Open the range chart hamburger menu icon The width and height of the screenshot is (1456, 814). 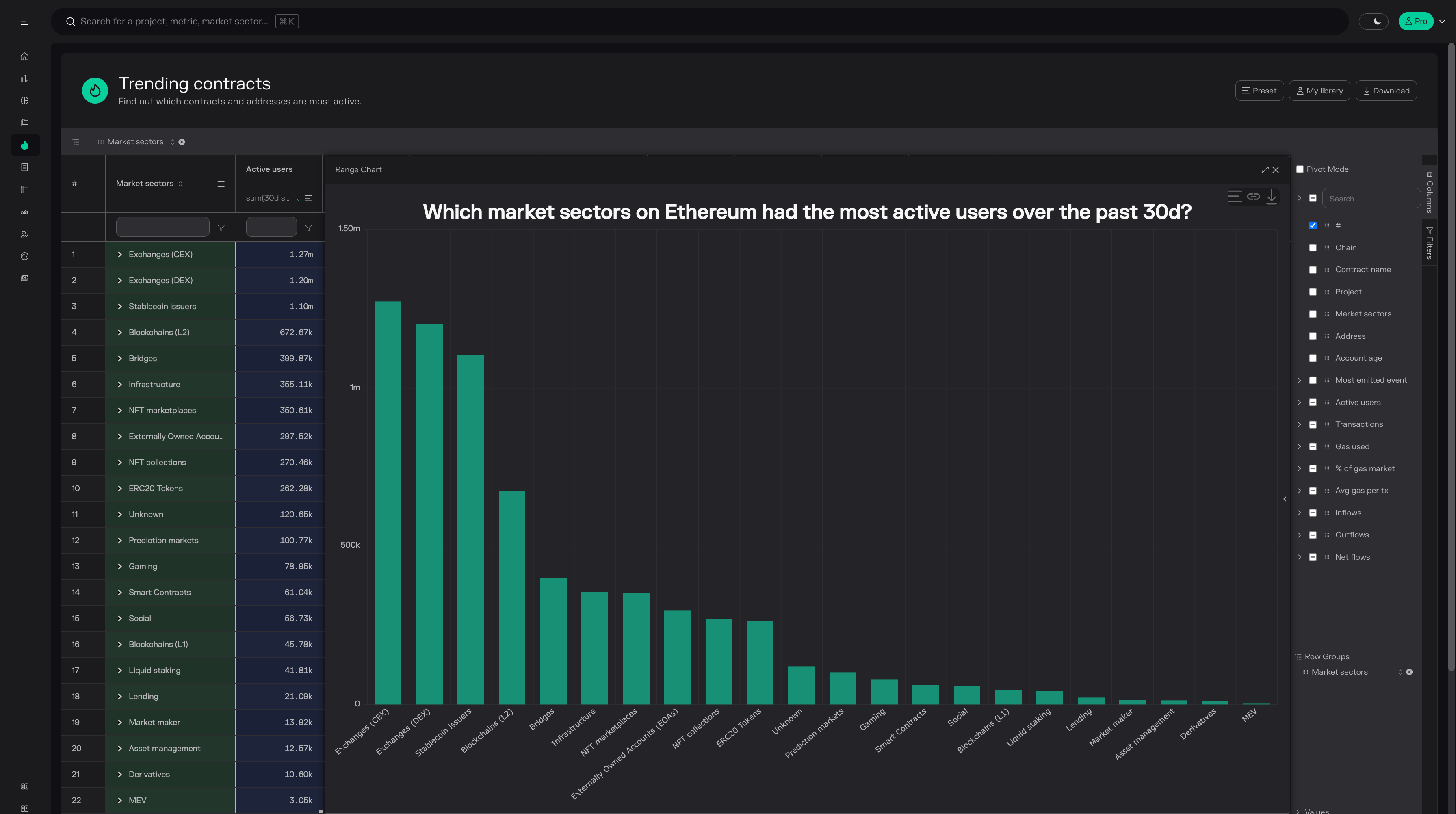tap(1235, 196)
